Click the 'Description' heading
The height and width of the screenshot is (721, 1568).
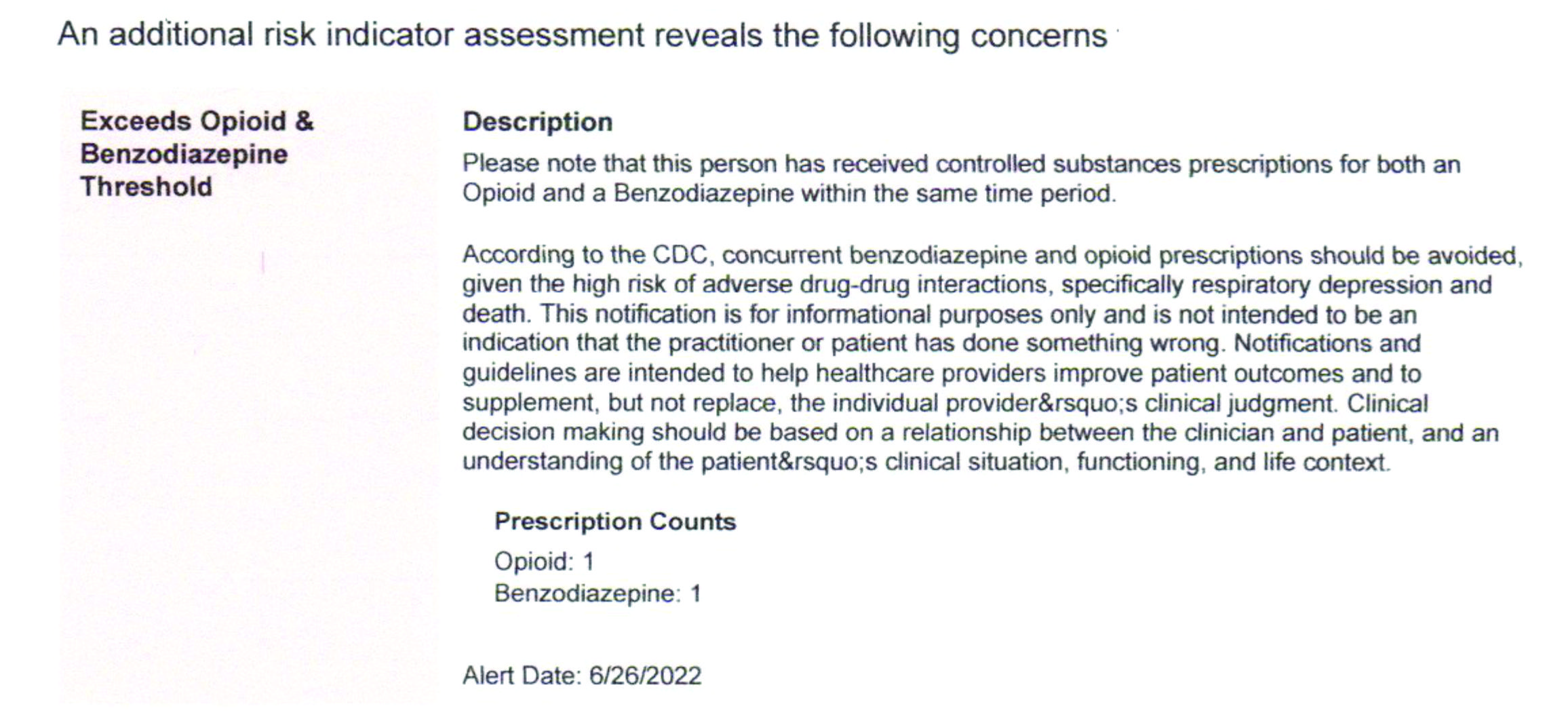click(537, 122)
